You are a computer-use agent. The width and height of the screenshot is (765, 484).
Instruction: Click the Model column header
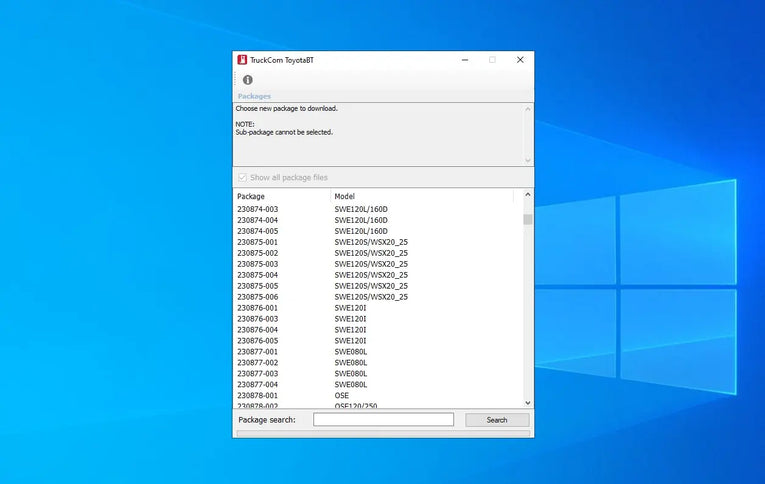tap(422, 196)
